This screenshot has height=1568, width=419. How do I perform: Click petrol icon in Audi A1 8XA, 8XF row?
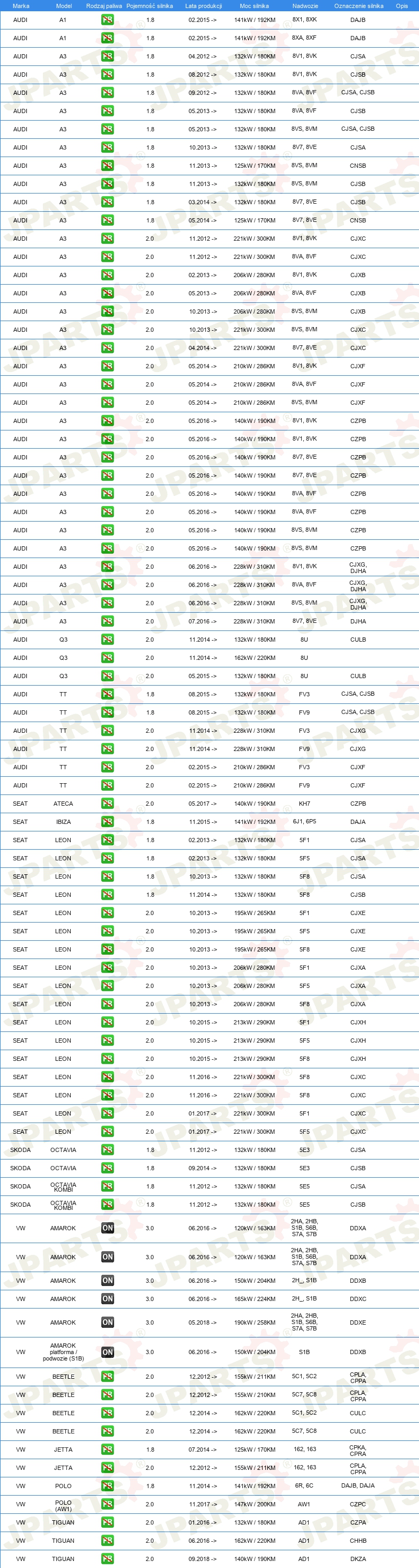(x=108, y=38)
